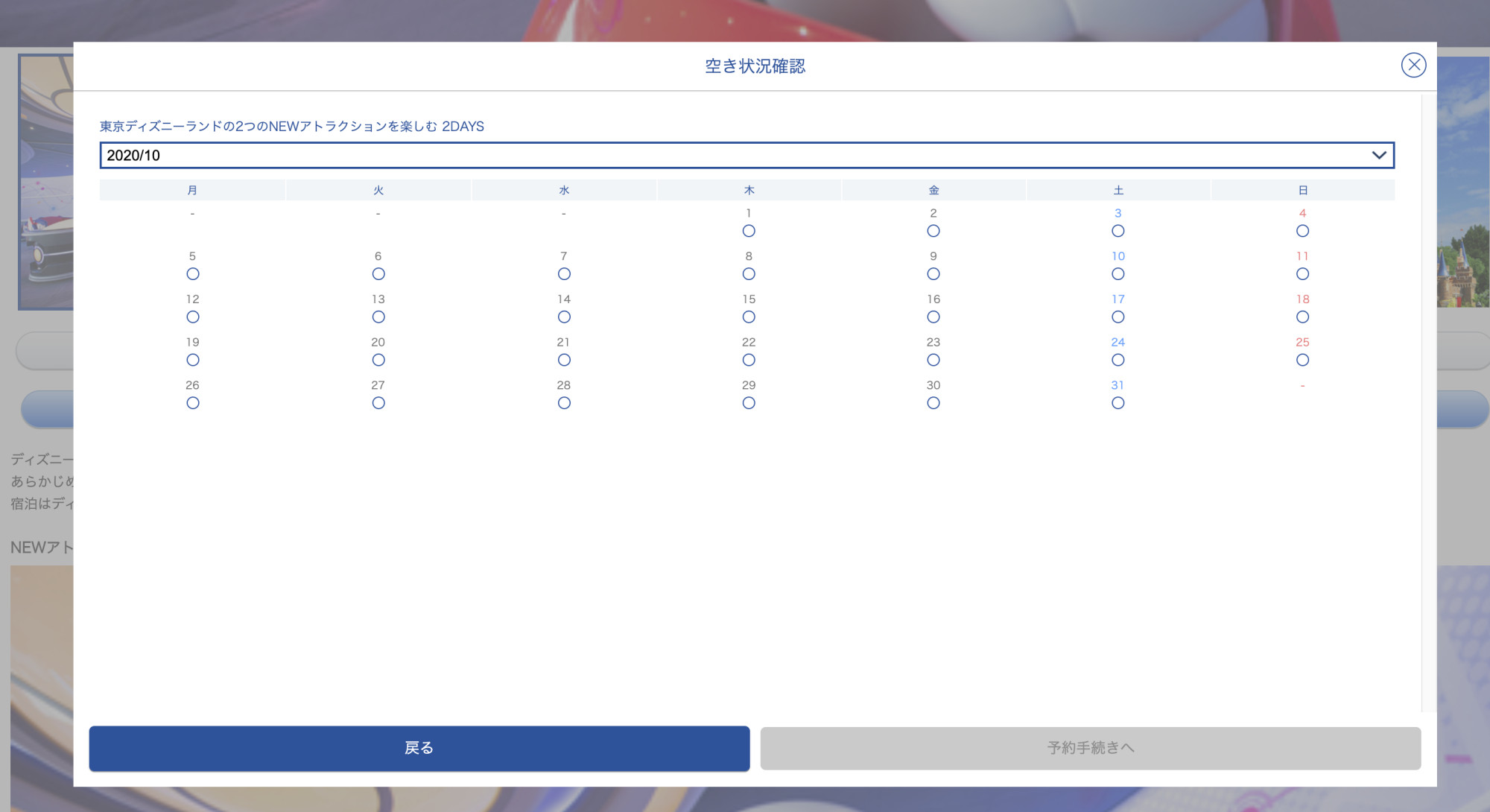The image size is (1490, 812).
Task: Open the 2020/10 month dropdown
Action: click(x=746, y=155)
